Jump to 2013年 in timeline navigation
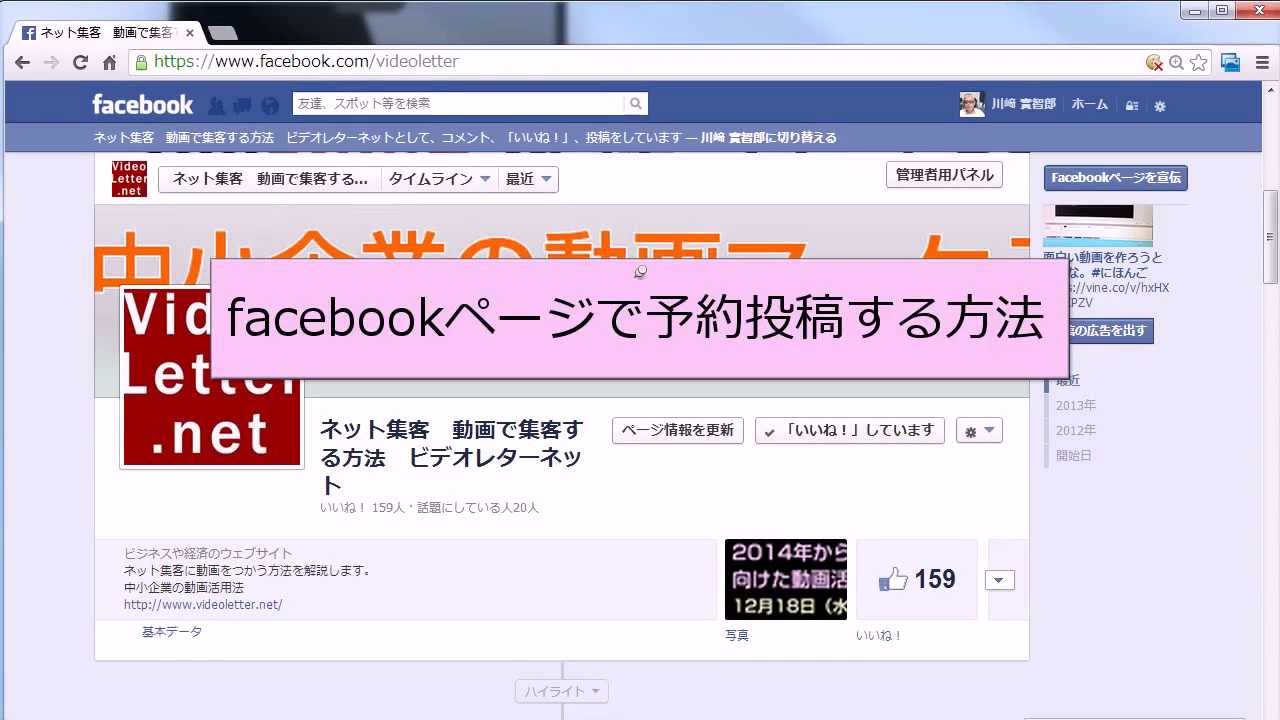 (1076, 406)
